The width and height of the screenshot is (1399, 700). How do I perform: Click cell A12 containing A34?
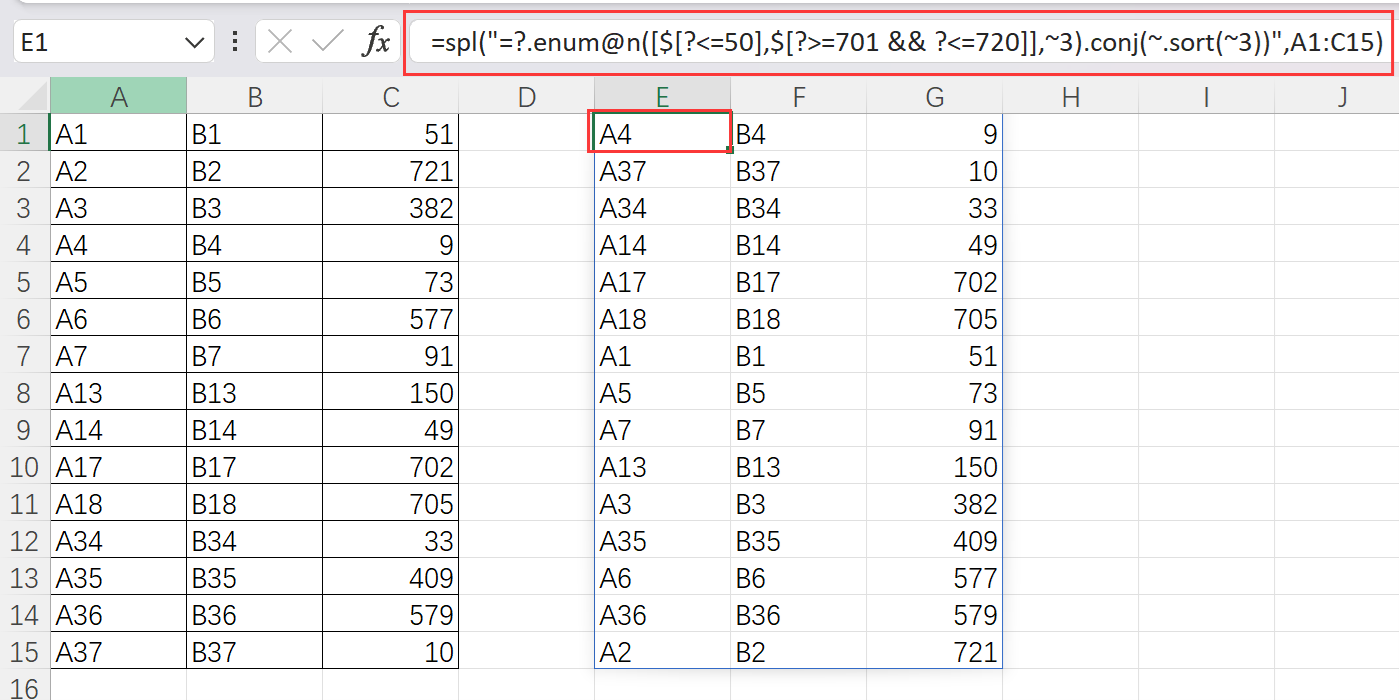click(x=119, y=541)
